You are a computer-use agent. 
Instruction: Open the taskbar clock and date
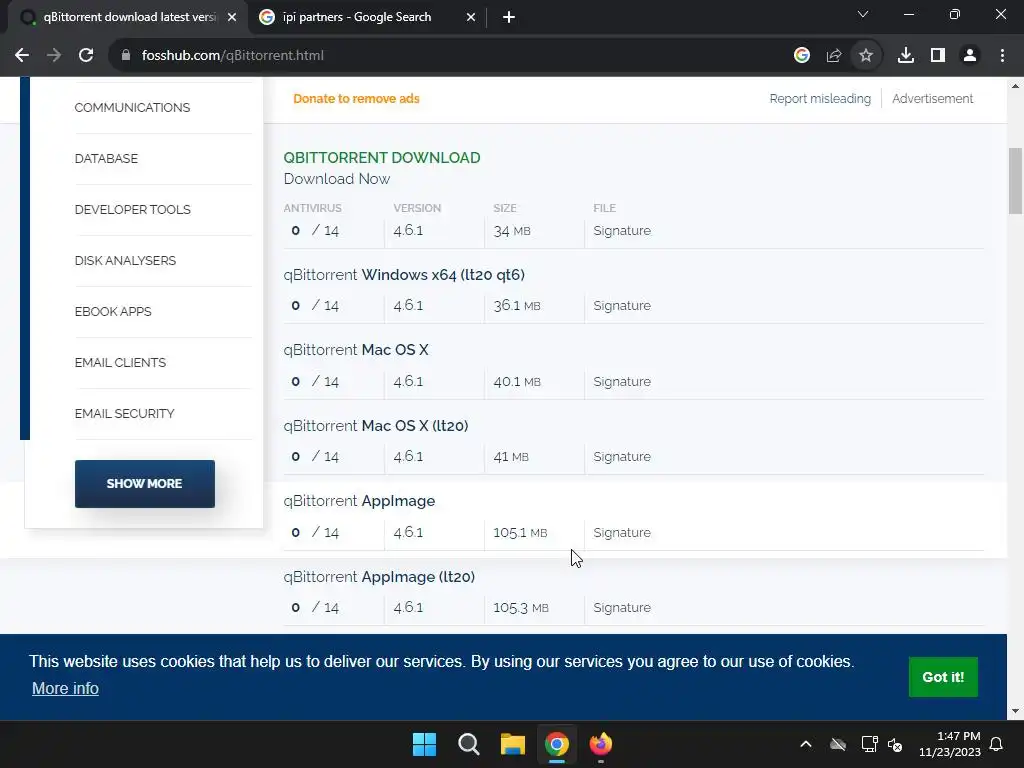point(950,744)
